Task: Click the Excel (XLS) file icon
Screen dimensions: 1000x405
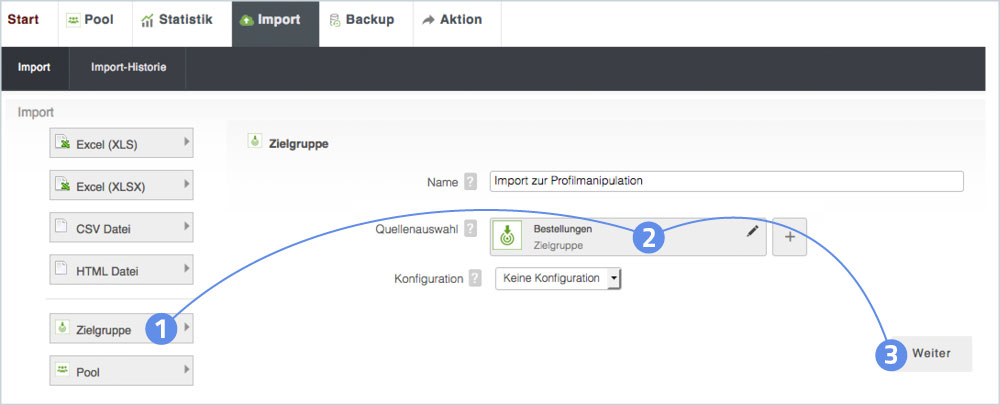Action: coord(62,143)
